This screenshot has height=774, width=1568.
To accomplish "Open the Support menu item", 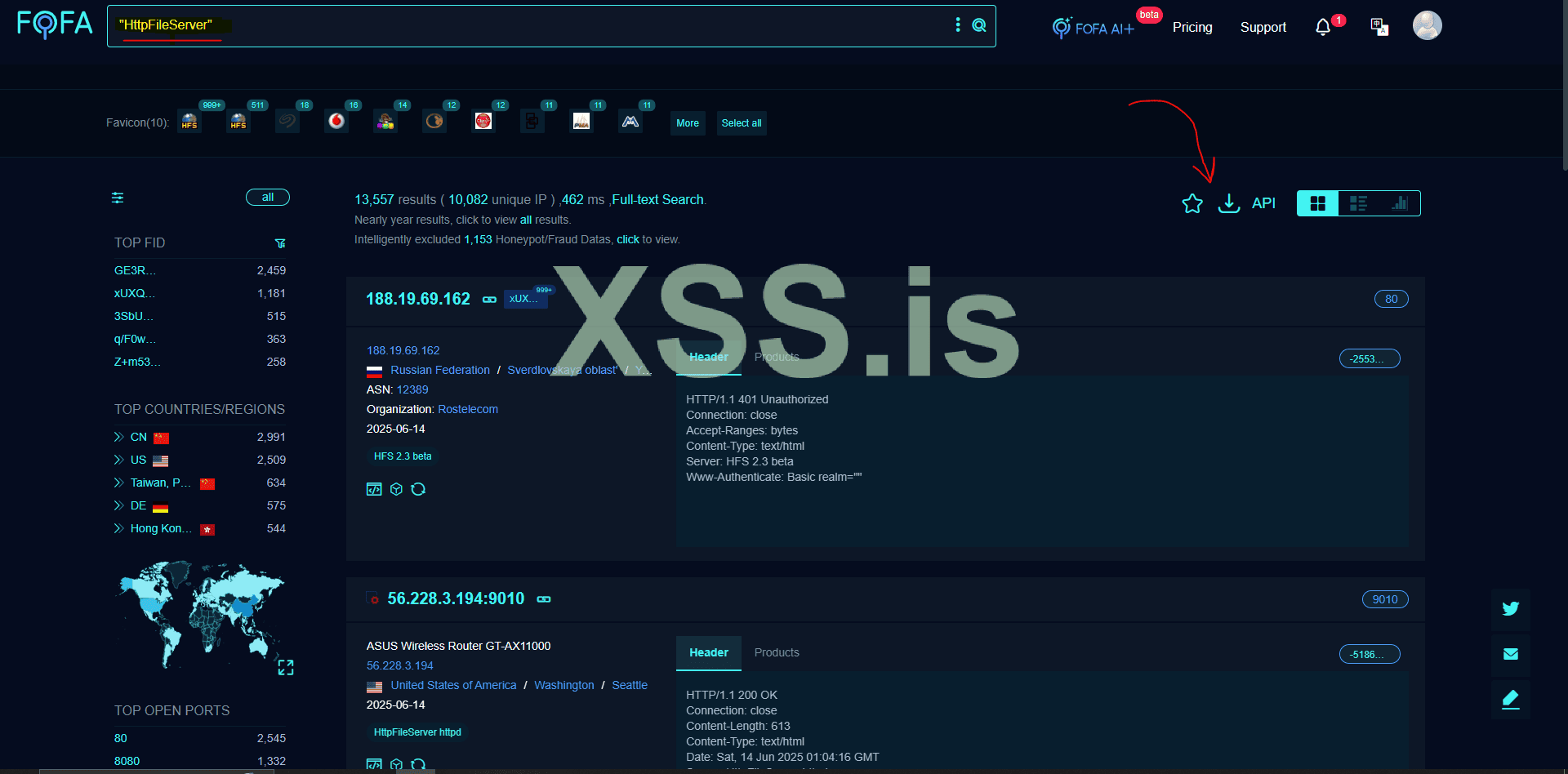I will point(1263,27).
